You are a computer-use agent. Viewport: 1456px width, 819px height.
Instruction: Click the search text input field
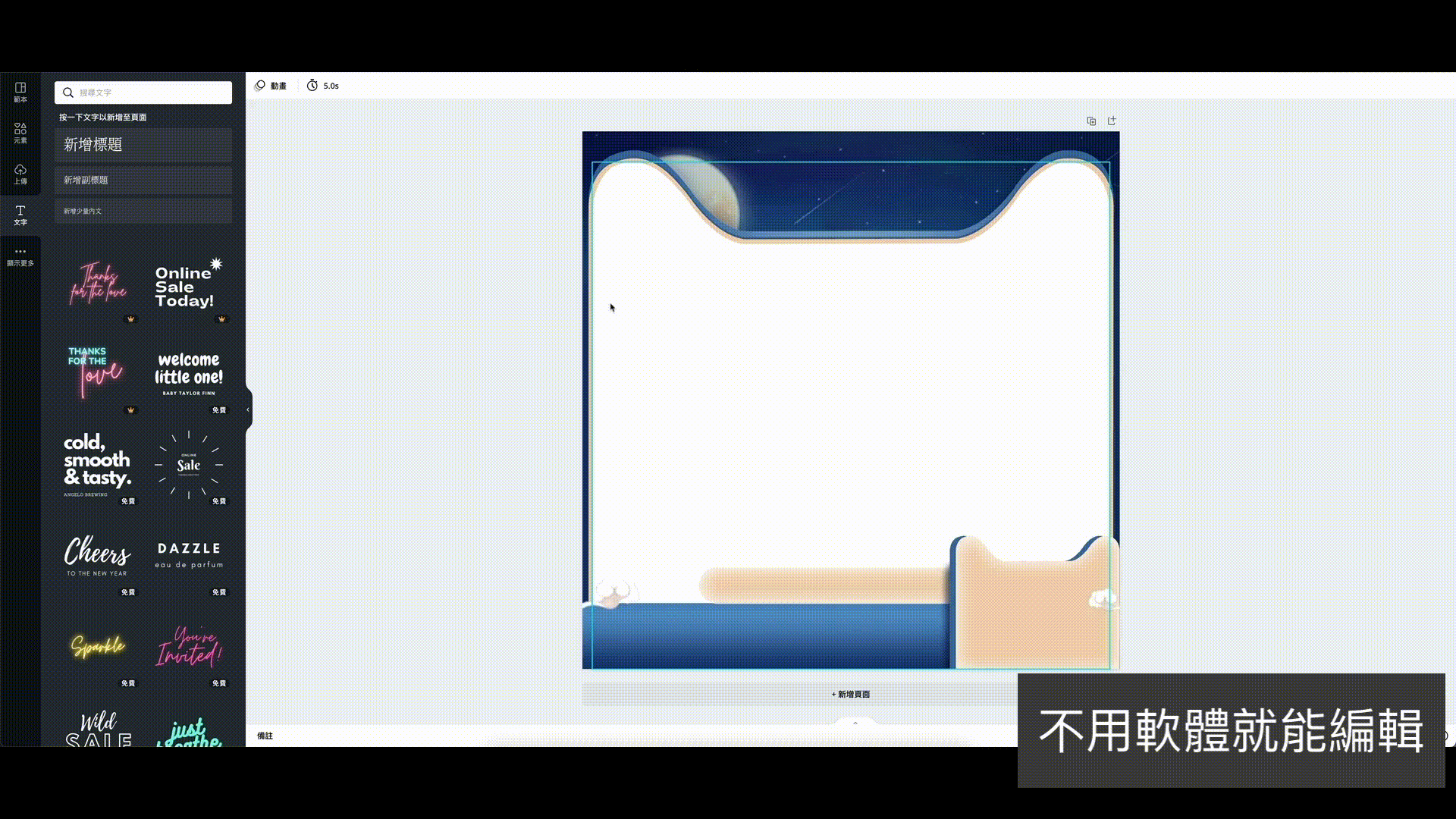pyautogui.click(x=143, y=93)
